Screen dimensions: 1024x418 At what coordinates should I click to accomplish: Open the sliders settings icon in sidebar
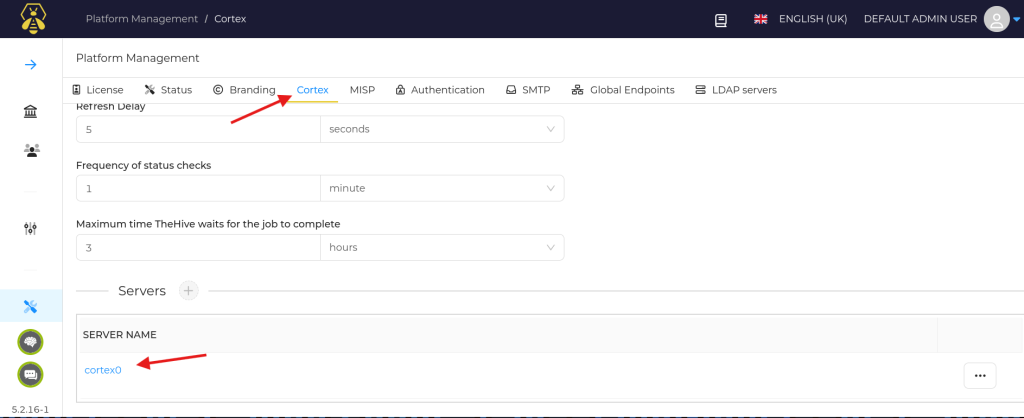pyautogui.click(x=31, y=229)
